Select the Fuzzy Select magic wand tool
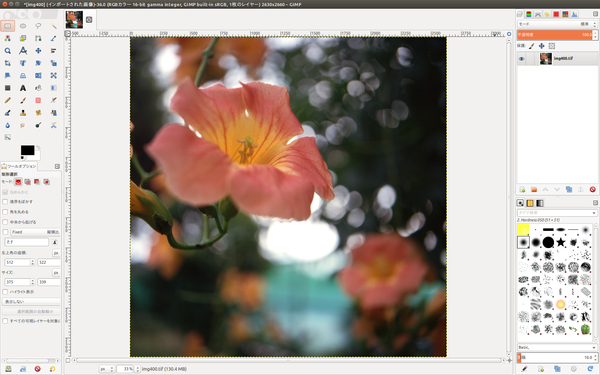600x375 pixels. pos(54,26)
